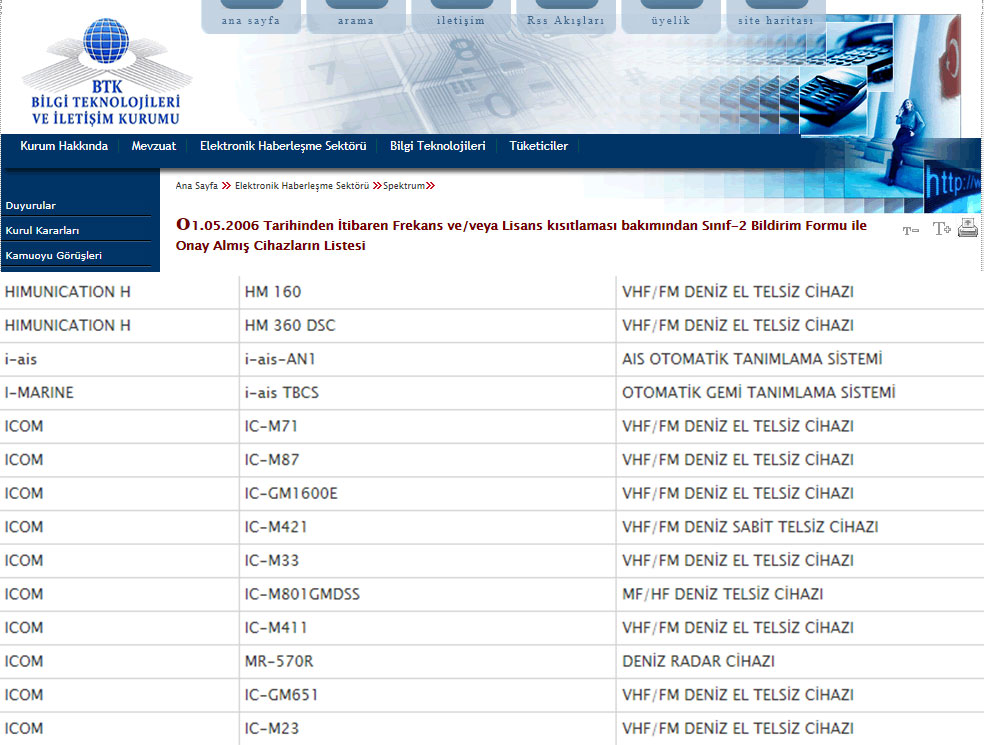Click the 'IC-M801GMDSS' model cell
This screenshot has height=745, width=984.
[x=427, y=594]
